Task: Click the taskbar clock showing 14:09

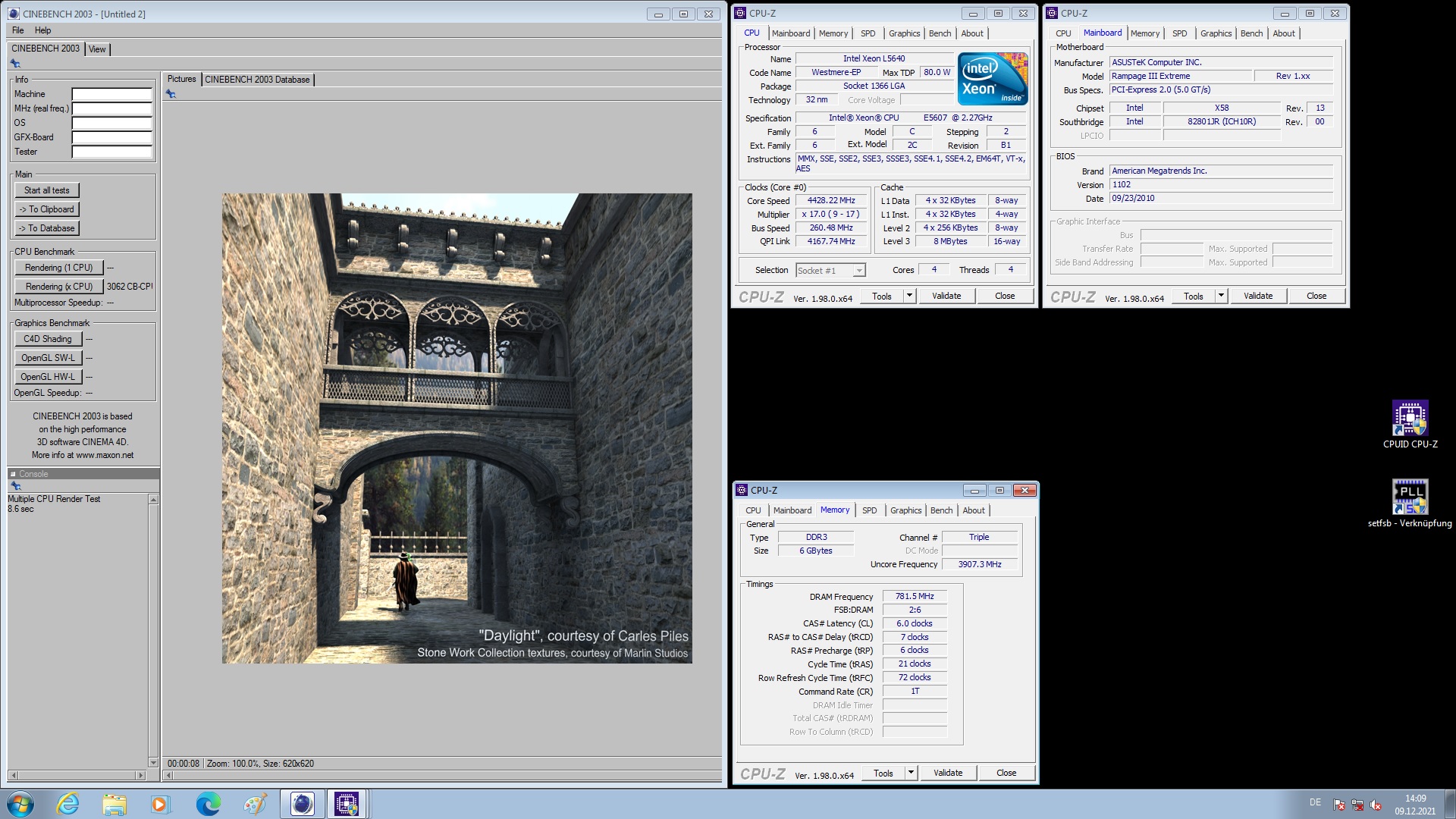Action: pos(1415,805)
